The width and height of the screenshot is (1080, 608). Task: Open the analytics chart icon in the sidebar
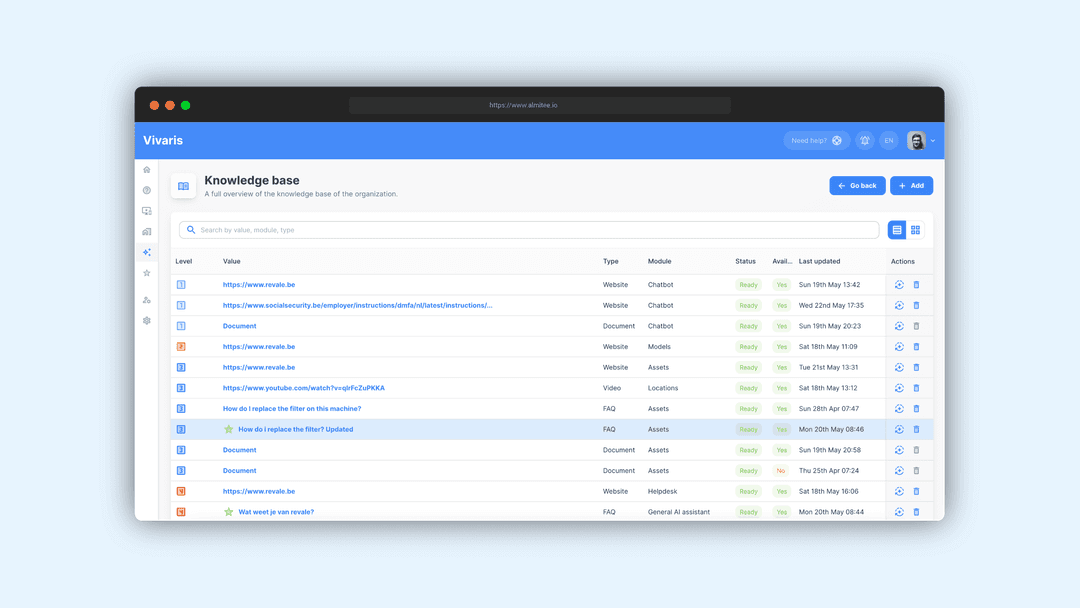(146, 231)
